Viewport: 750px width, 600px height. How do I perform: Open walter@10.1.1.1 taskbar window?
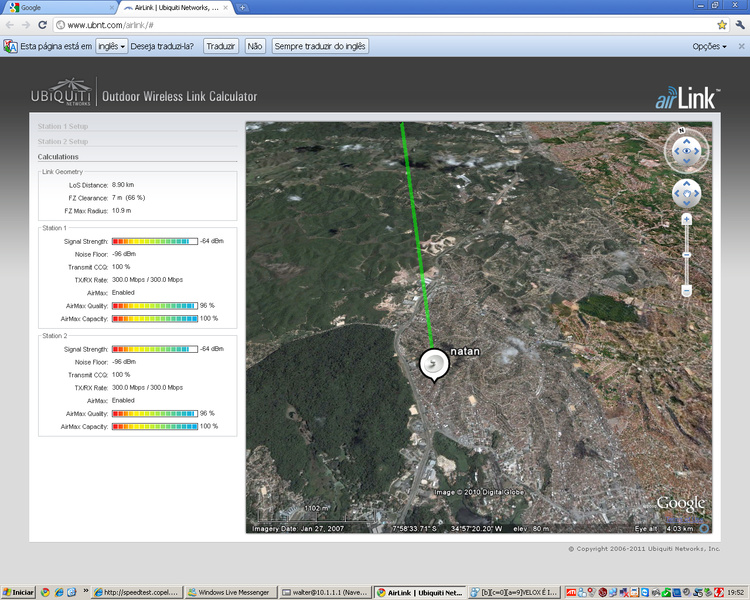[324, 592]
